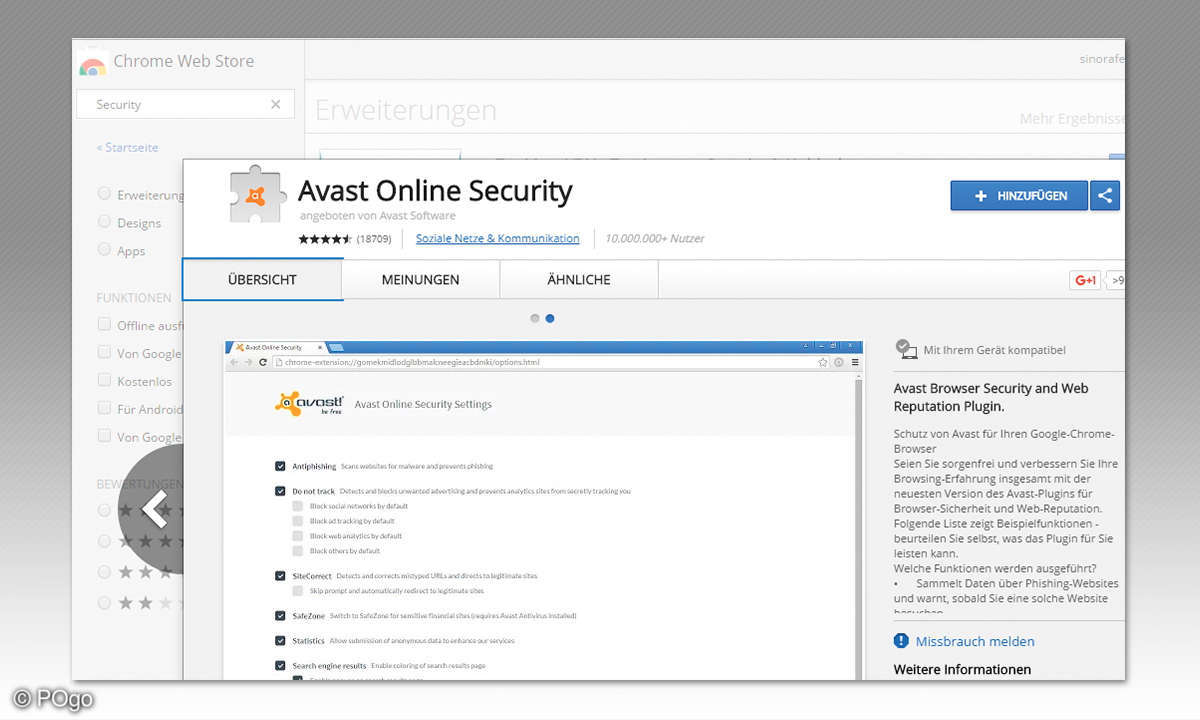Click the device-compatible checkmark icon
The image size is (1200, 720).
906,348
